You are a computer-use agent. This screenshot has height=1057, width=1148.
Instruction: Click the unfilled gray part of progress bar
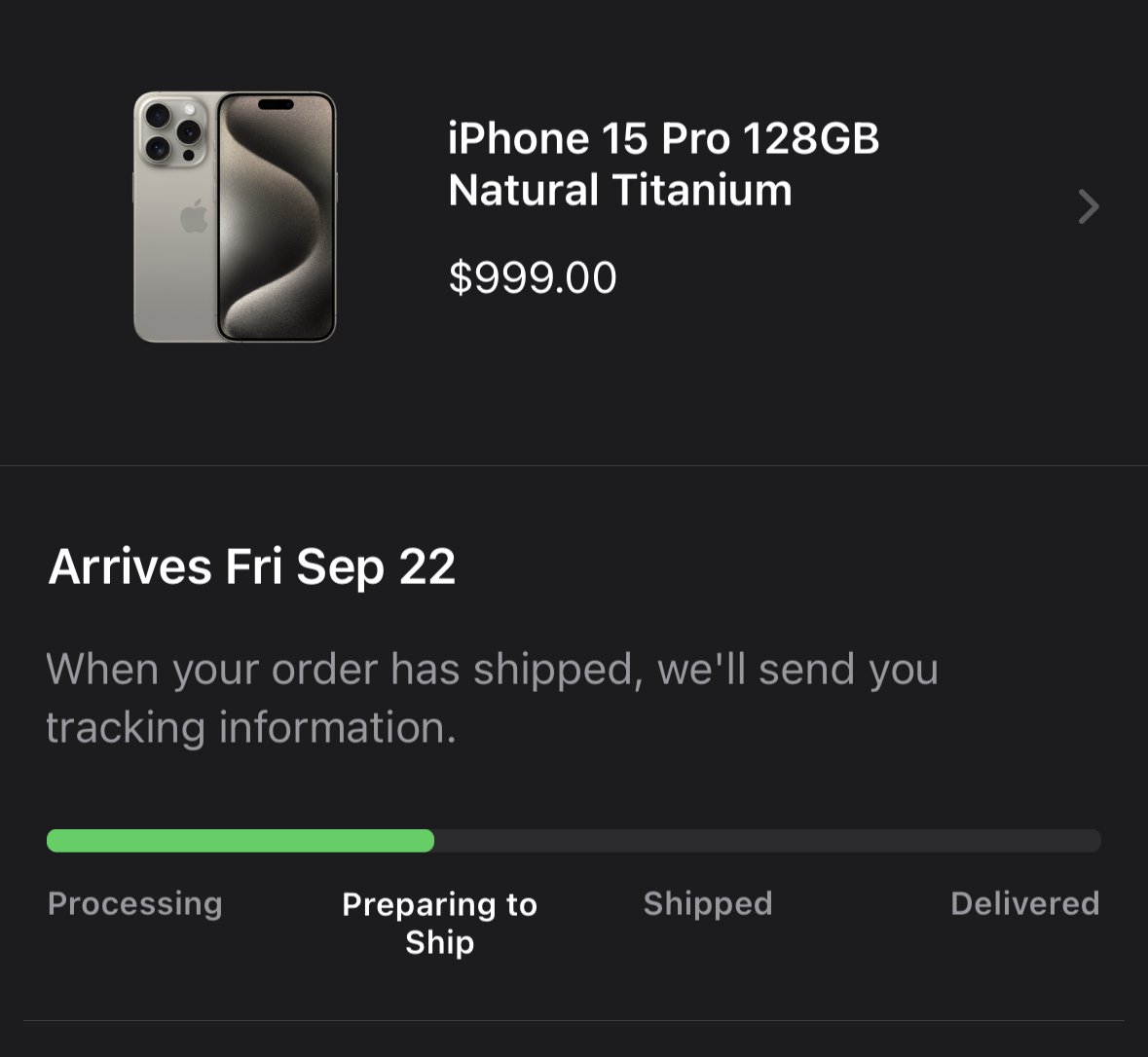[x=767, y=840]
